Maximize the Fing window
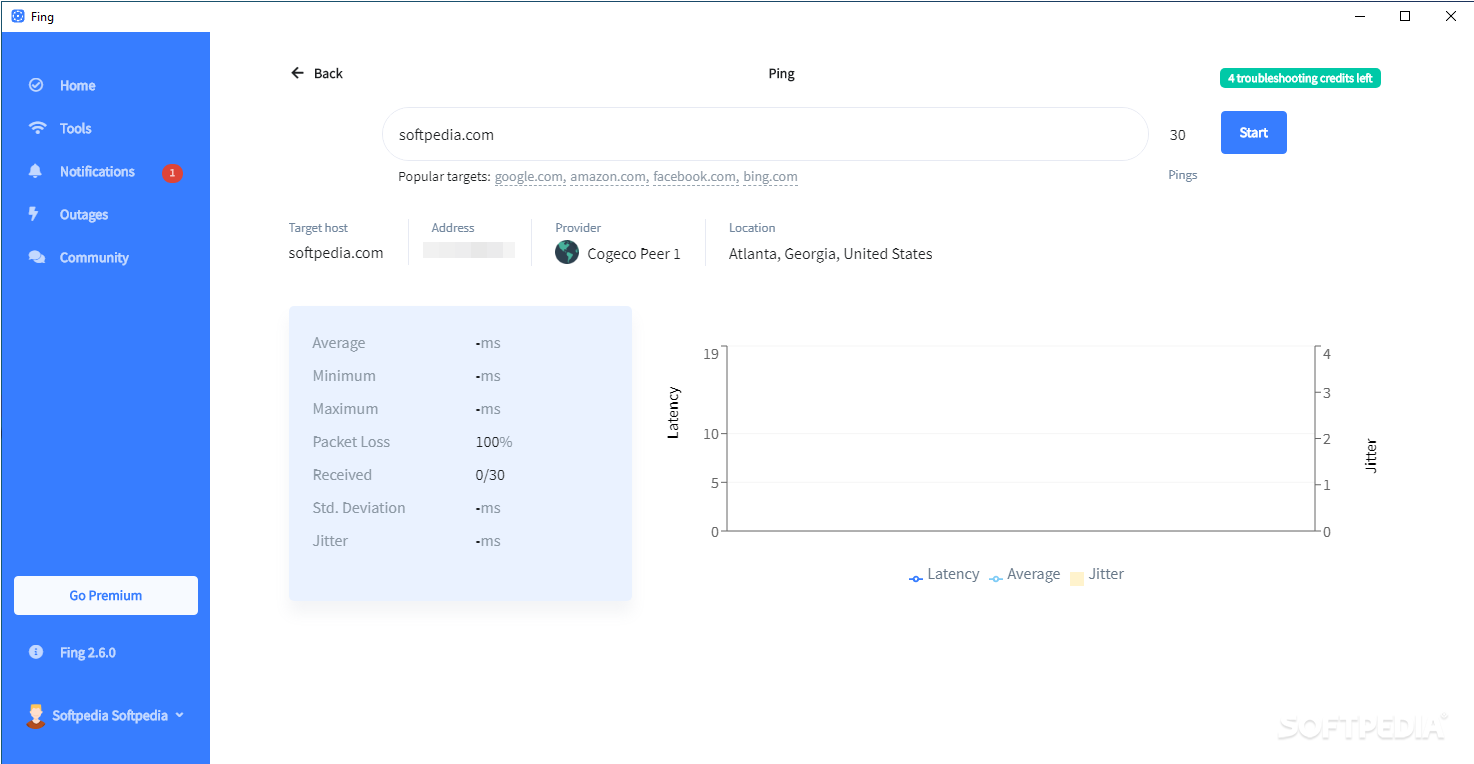1474x764 pixels. (1405, 16)
